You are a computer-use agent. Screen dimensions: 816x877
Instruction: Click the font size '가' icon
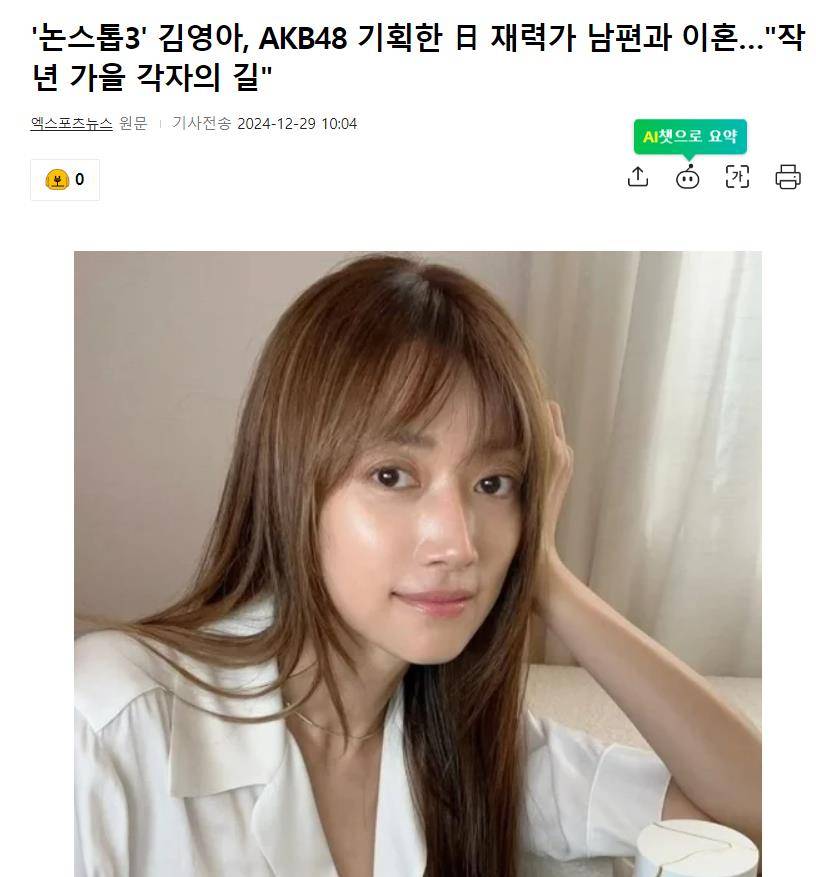pyautogui.click(x=737, y=177)
